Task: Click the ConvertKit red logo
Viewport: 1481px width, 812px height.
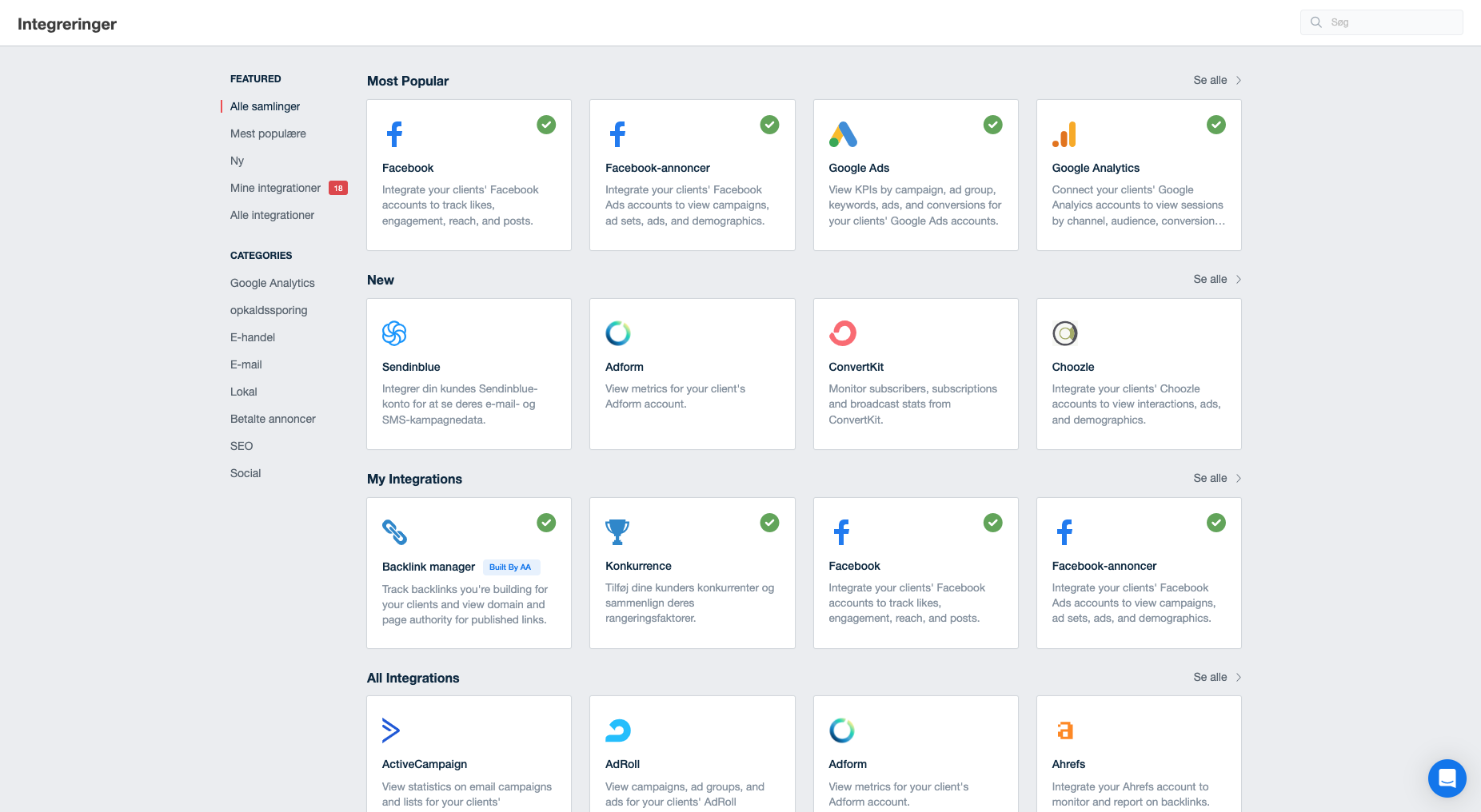Action: 843,333
